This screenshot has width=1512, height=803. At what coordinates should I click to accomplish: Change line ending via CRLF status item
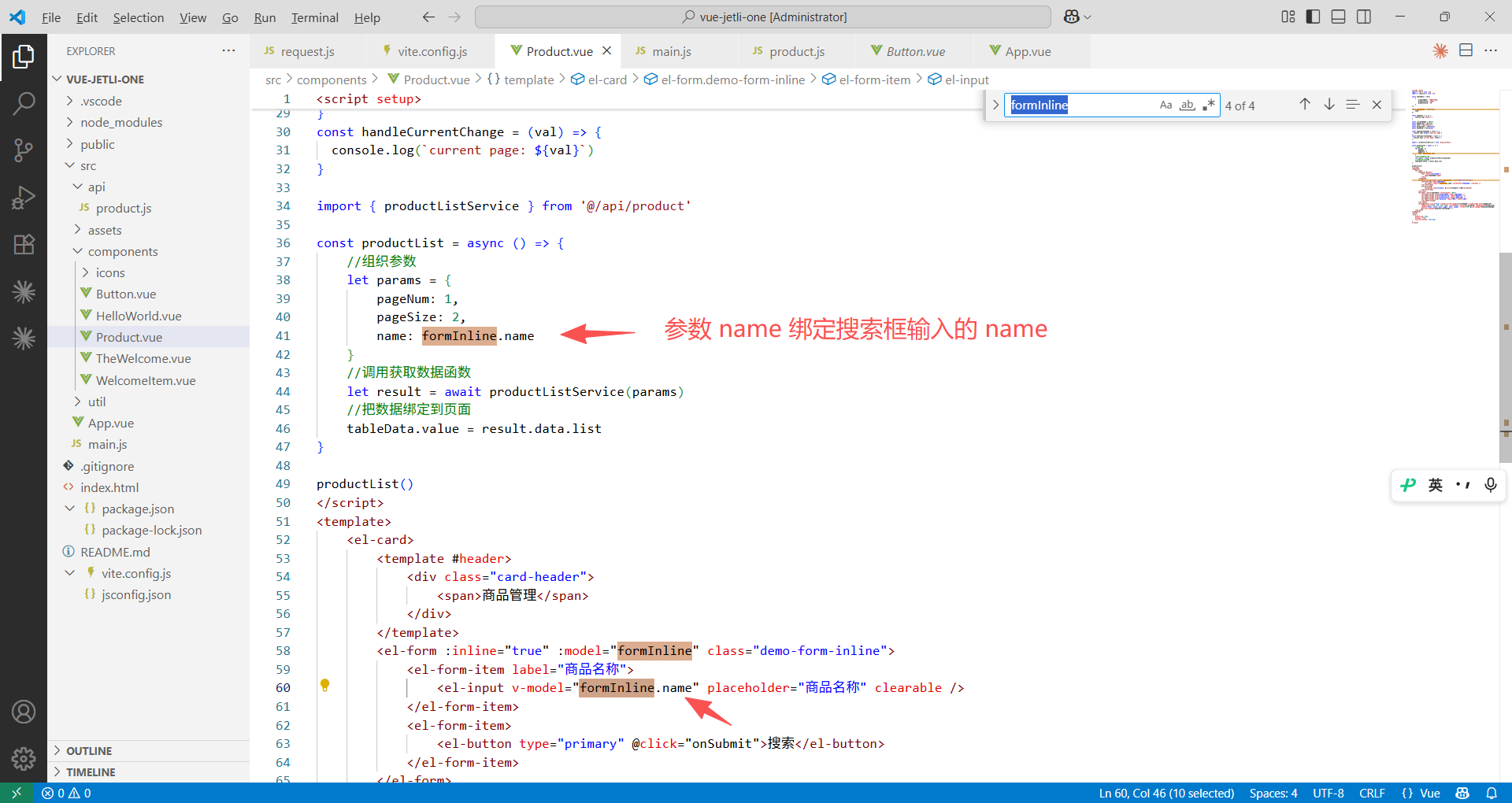(1372, 793)
